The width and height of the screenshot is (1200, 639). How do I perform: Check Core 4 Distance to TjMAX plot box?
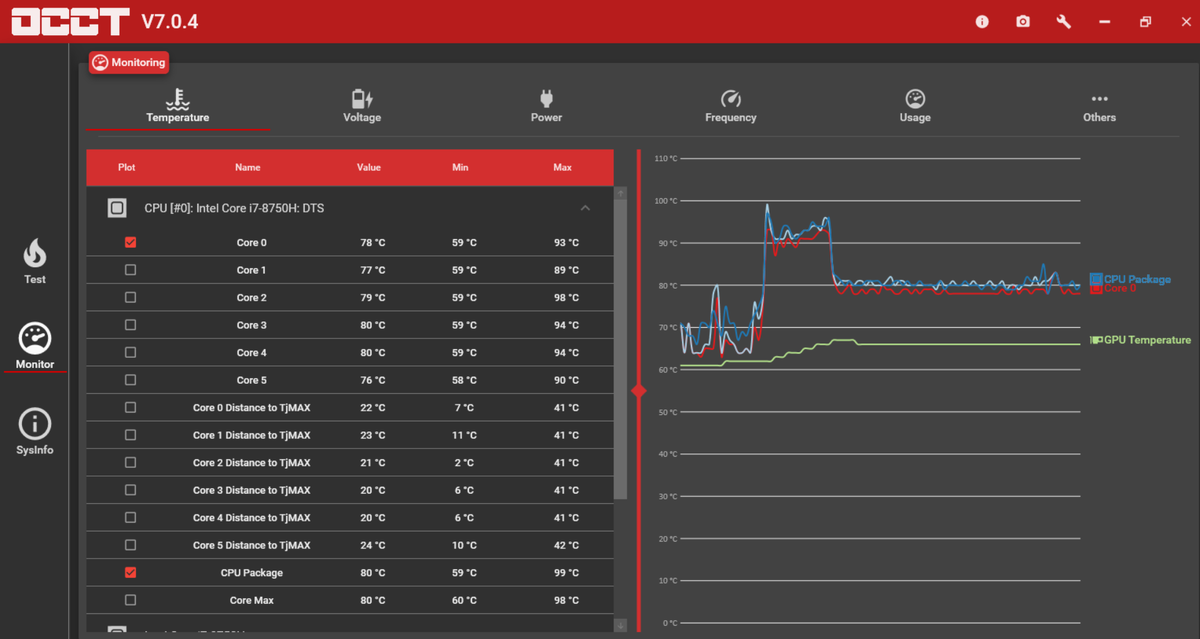(x=130, y=517)
